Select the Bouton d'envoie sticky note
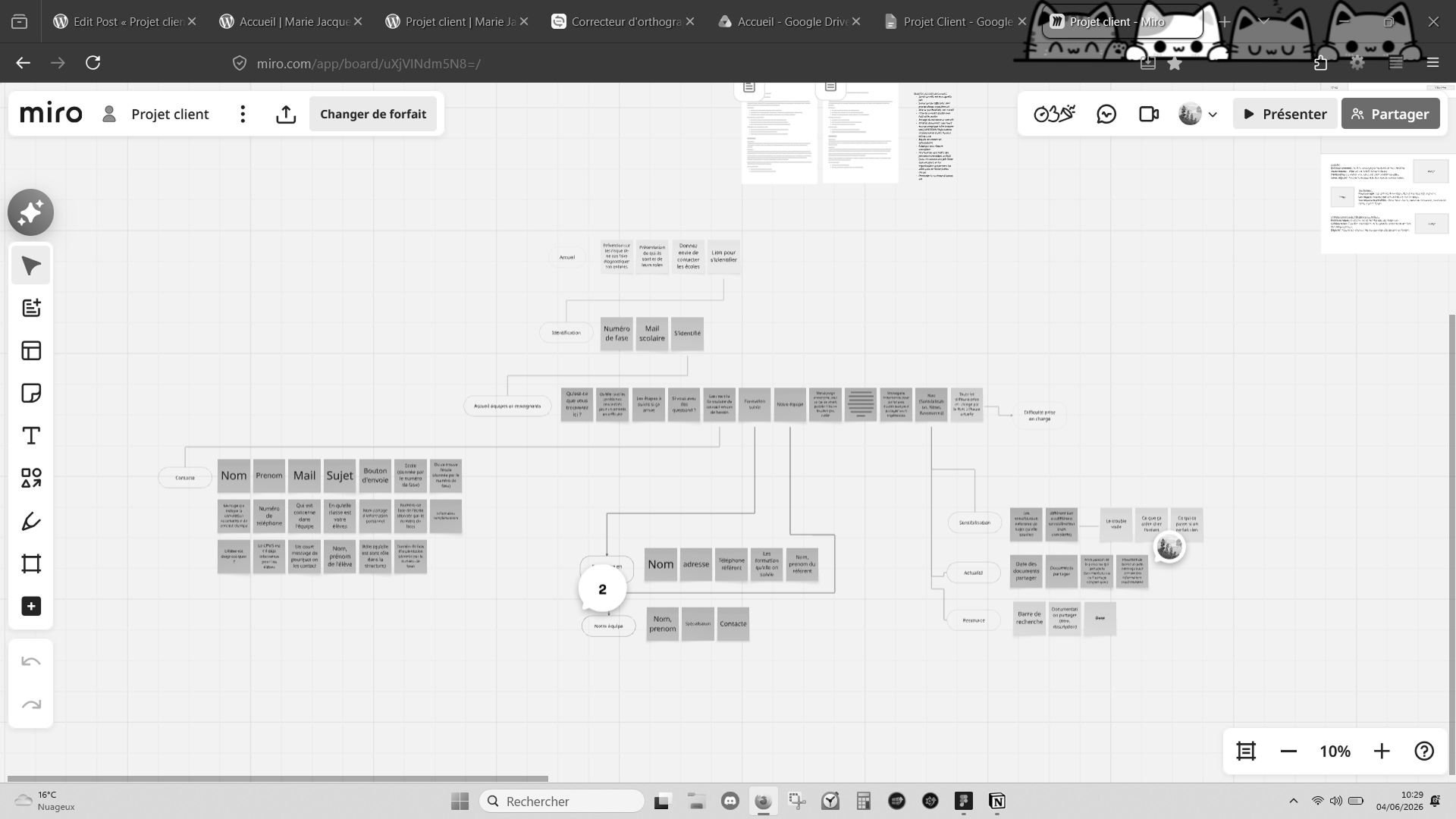The width and height of the screenshot is (1456, 819). pyautogui.click(x=375, y=475)
